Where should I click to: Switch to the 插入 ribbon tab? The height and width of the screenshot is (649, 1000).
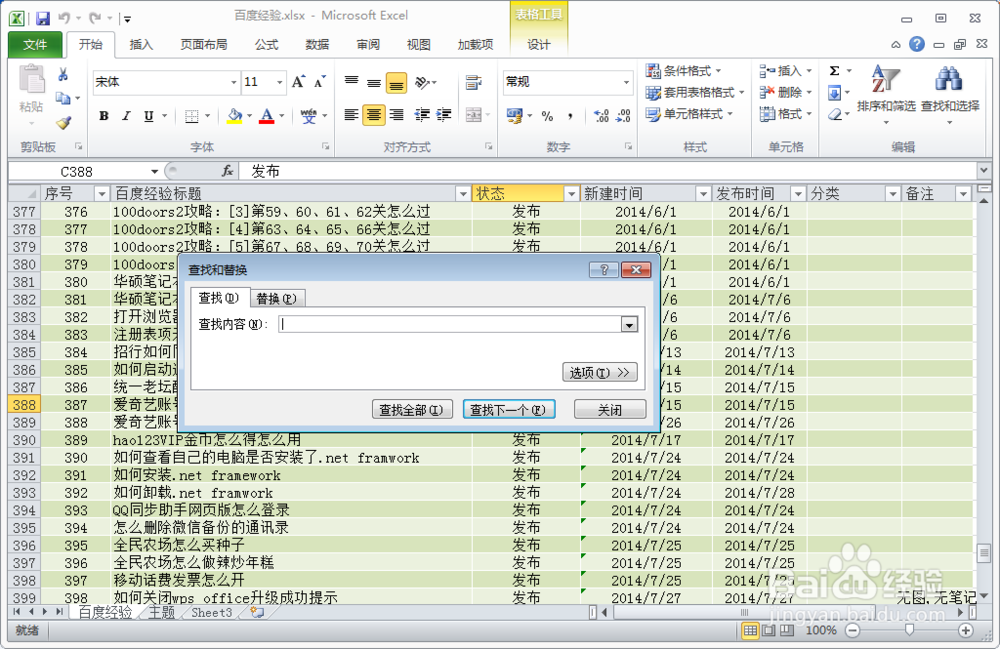pyautogui.click(x=141, y=45)
